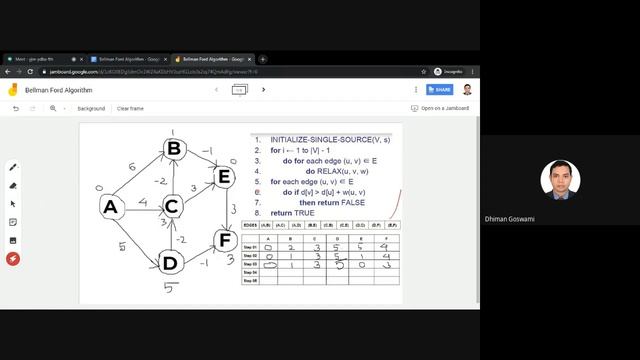Screen dimensions: 640x360
Task: Click the jamboard.google.com address bar
Action: click(x=229, y=72)
